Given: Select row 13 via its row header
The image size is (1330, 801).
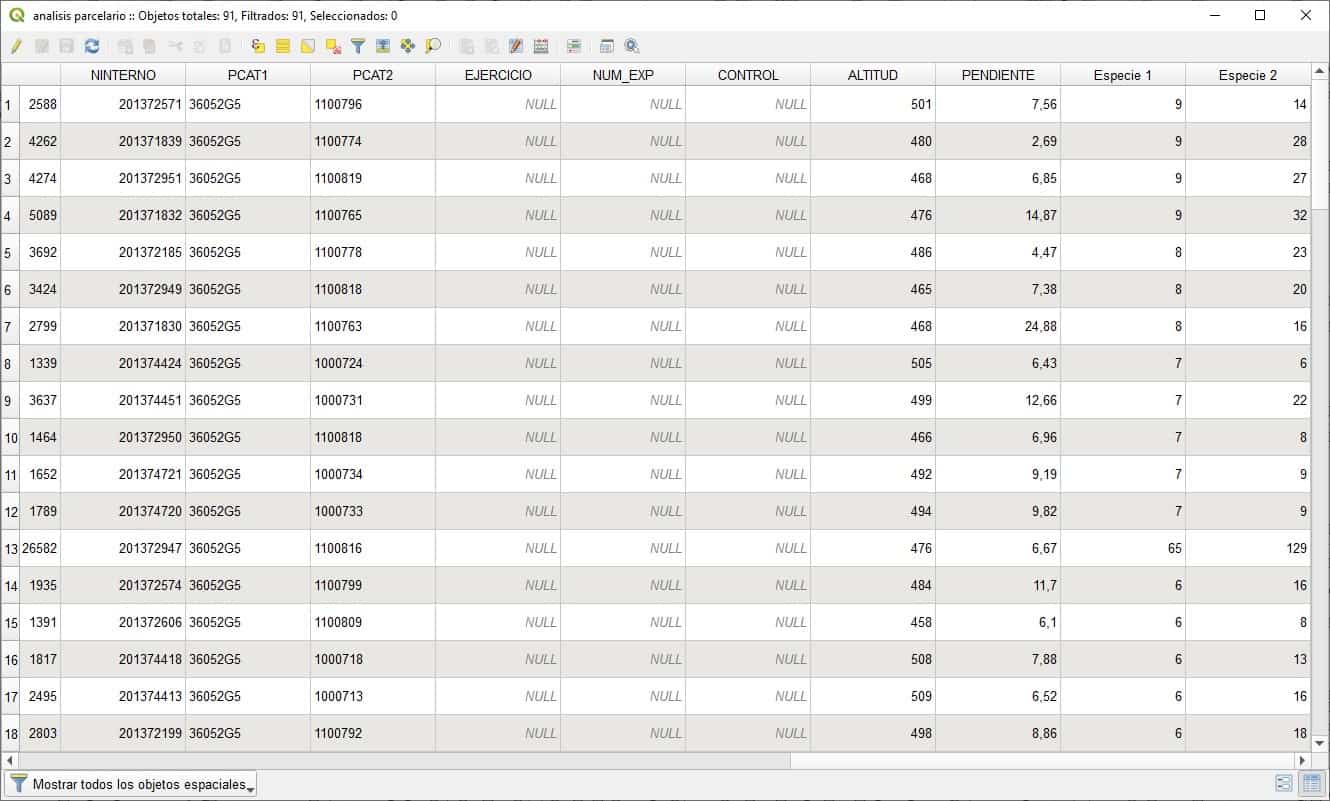Looking at the screenshot, I should (x=11, y=548).
